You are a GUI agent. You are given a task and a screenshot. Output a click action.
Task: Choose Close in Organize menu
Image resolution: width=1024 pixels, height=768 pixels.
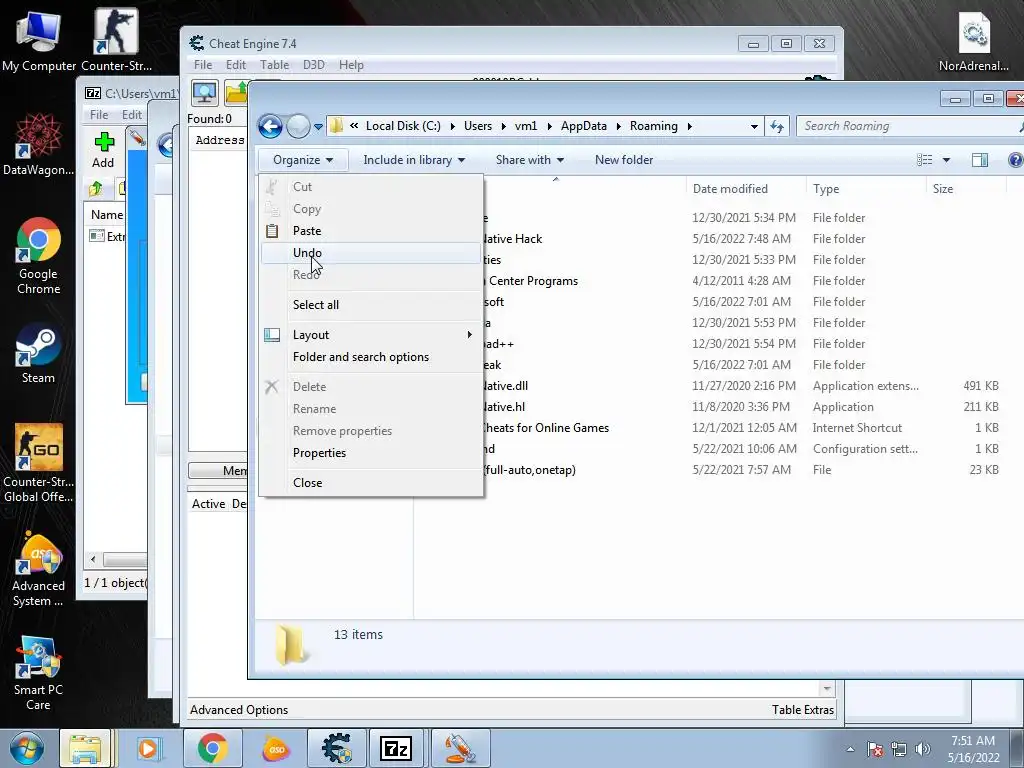tap(370, 483)
